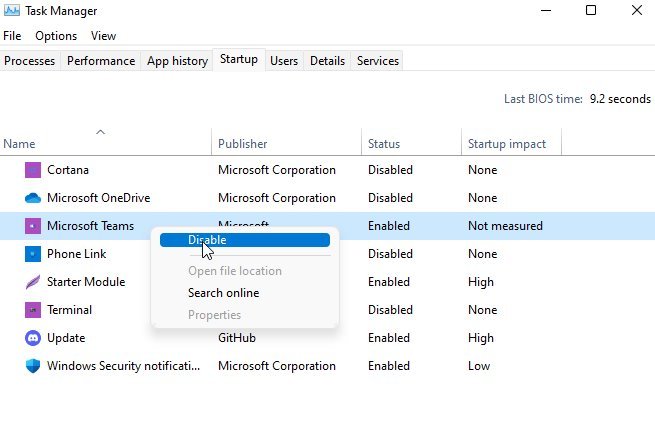Click the 9.2 seconds BIOS time value
The height and width of the screenshot is (438, 655).
point(620,99)
